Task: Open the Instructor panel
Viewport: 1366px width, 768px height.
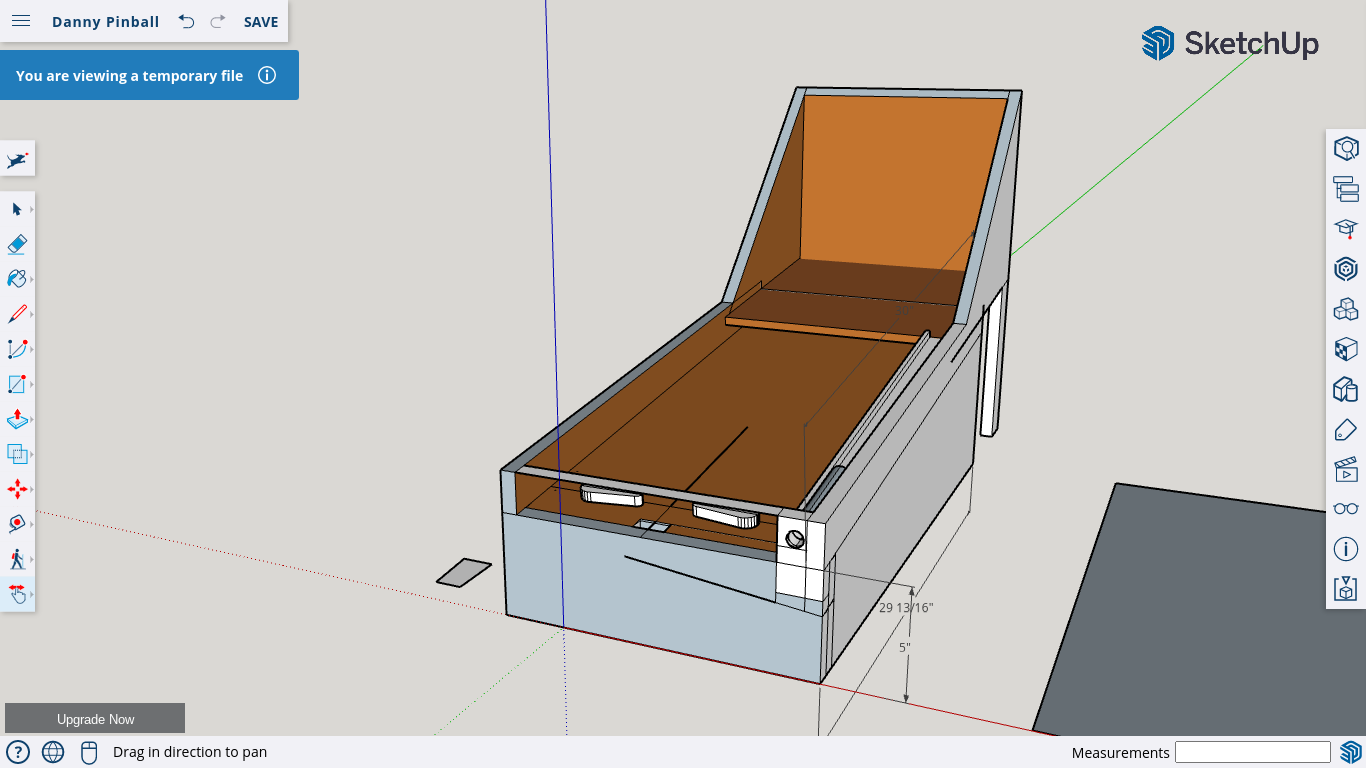Action: click(1345, 548)
